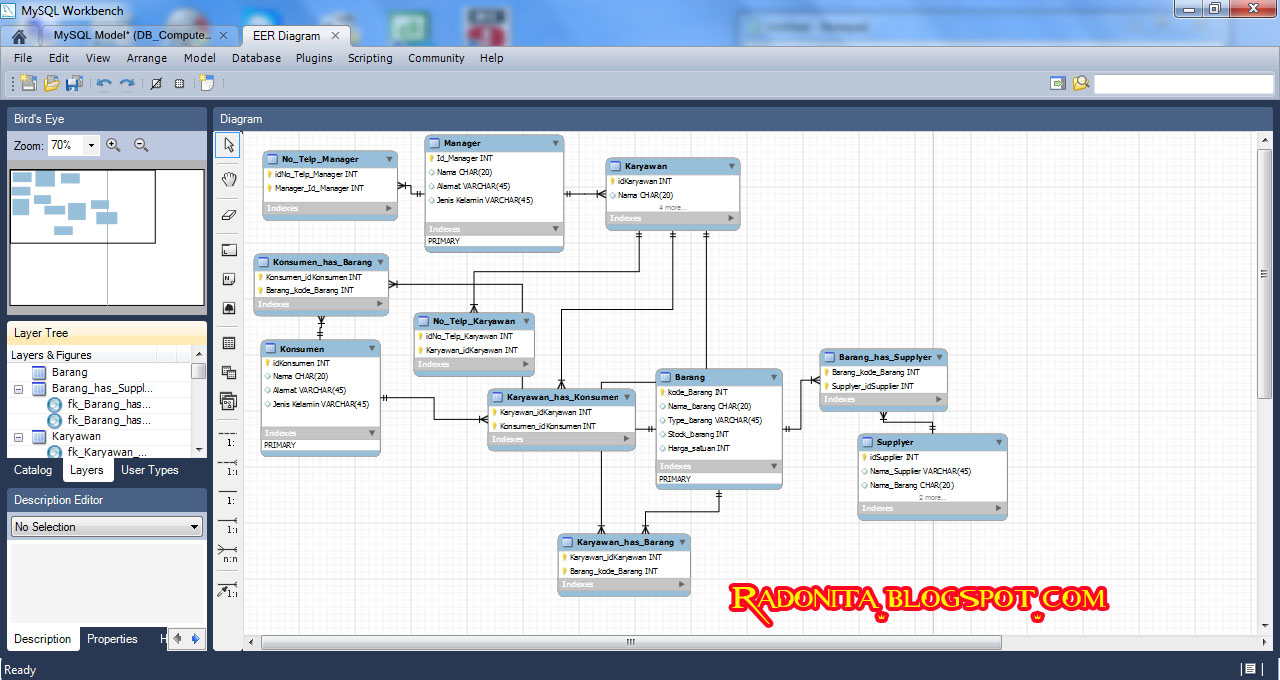Viewport: 1280px width, 680px height.
Task: Click the Diagram vertical scrollbar
Action: pos(1264,382)
